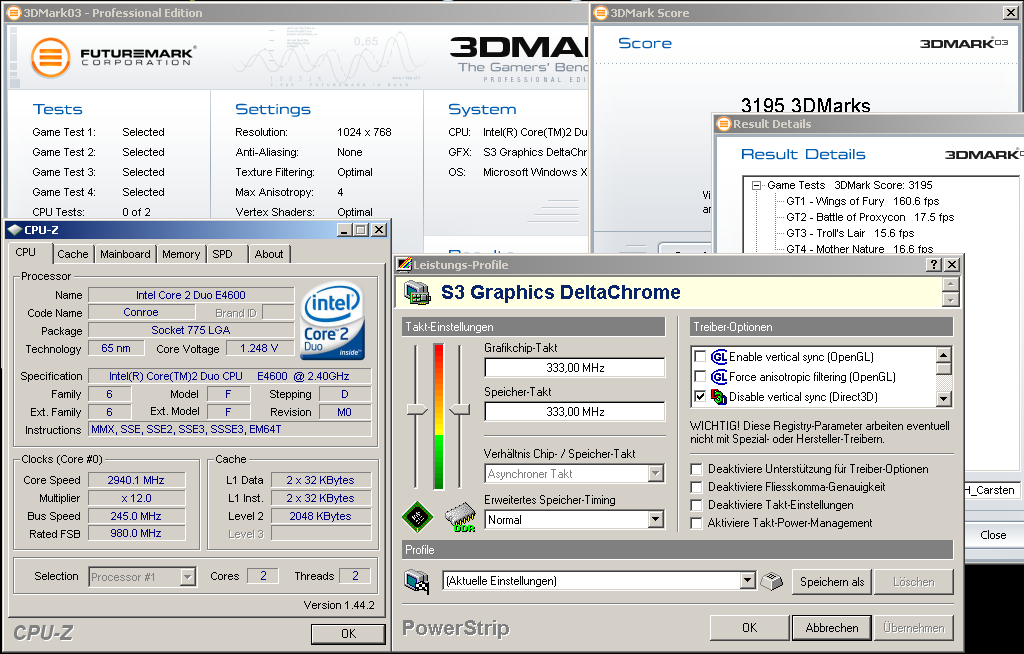
Task: Toggle Force anisotropic filtering (OpenGL)
Action: [700, 377]
